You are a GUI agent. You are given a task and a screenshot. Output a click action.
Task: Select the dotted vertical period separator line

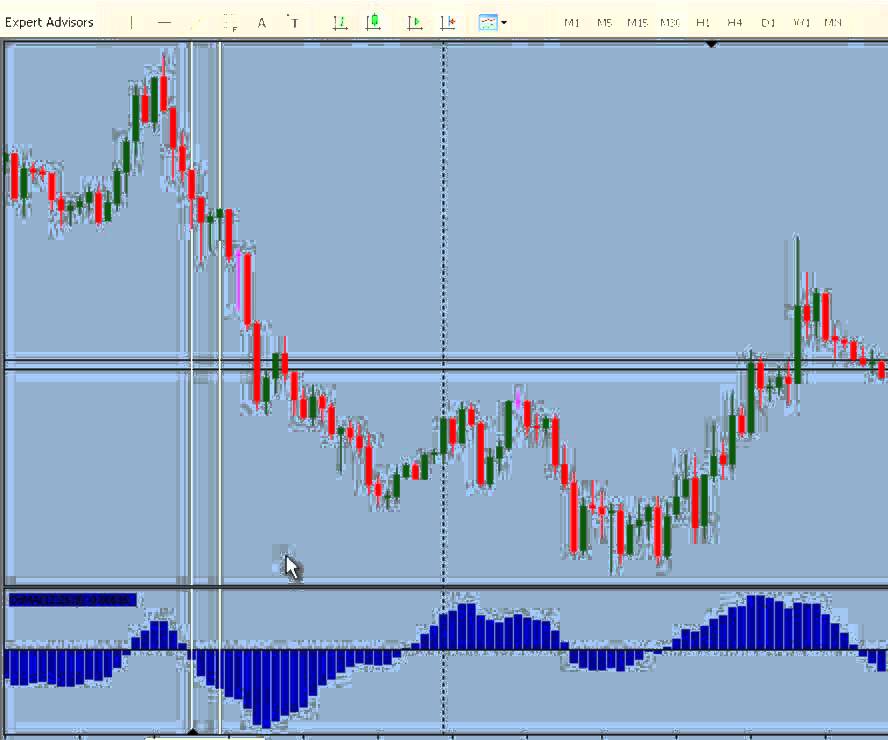444,250
